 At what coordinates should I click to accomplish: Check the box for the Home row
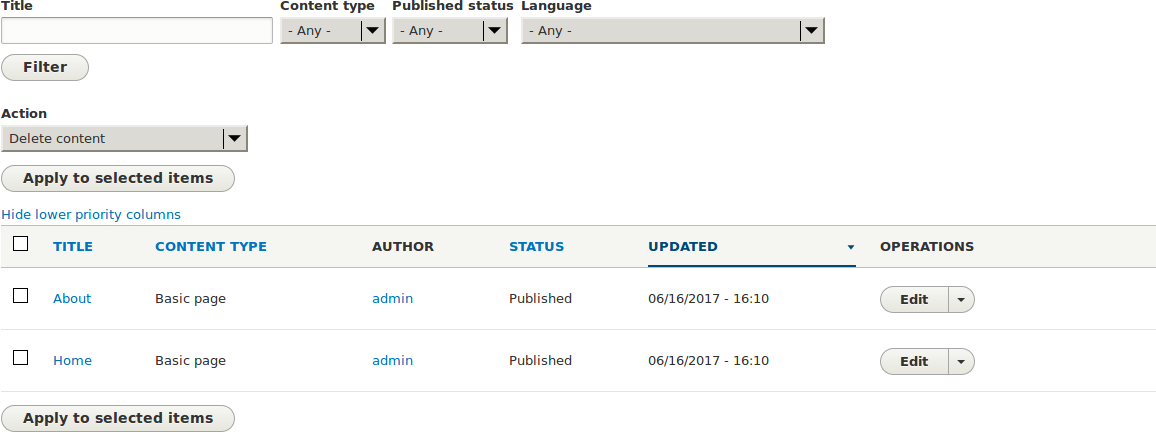point(21,358)
